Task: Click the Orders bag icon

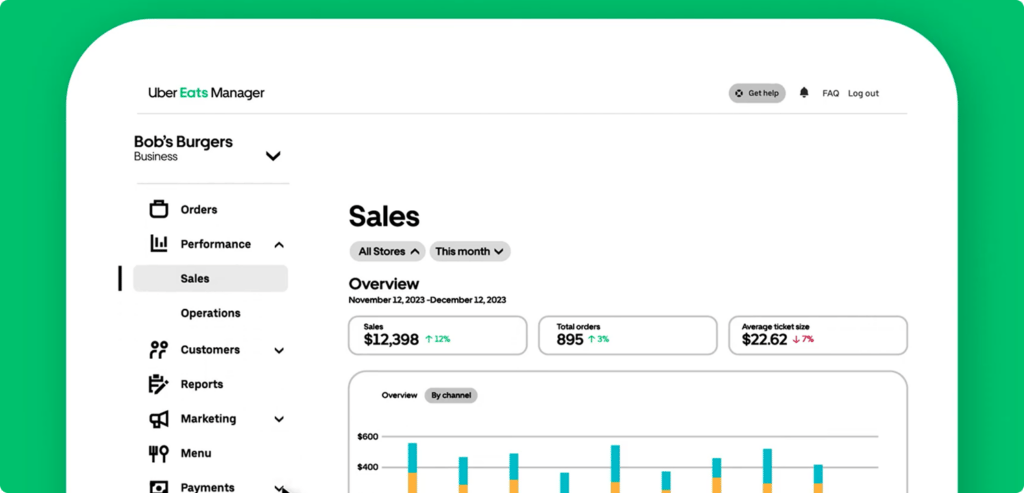Action: (x=159, y=209)
